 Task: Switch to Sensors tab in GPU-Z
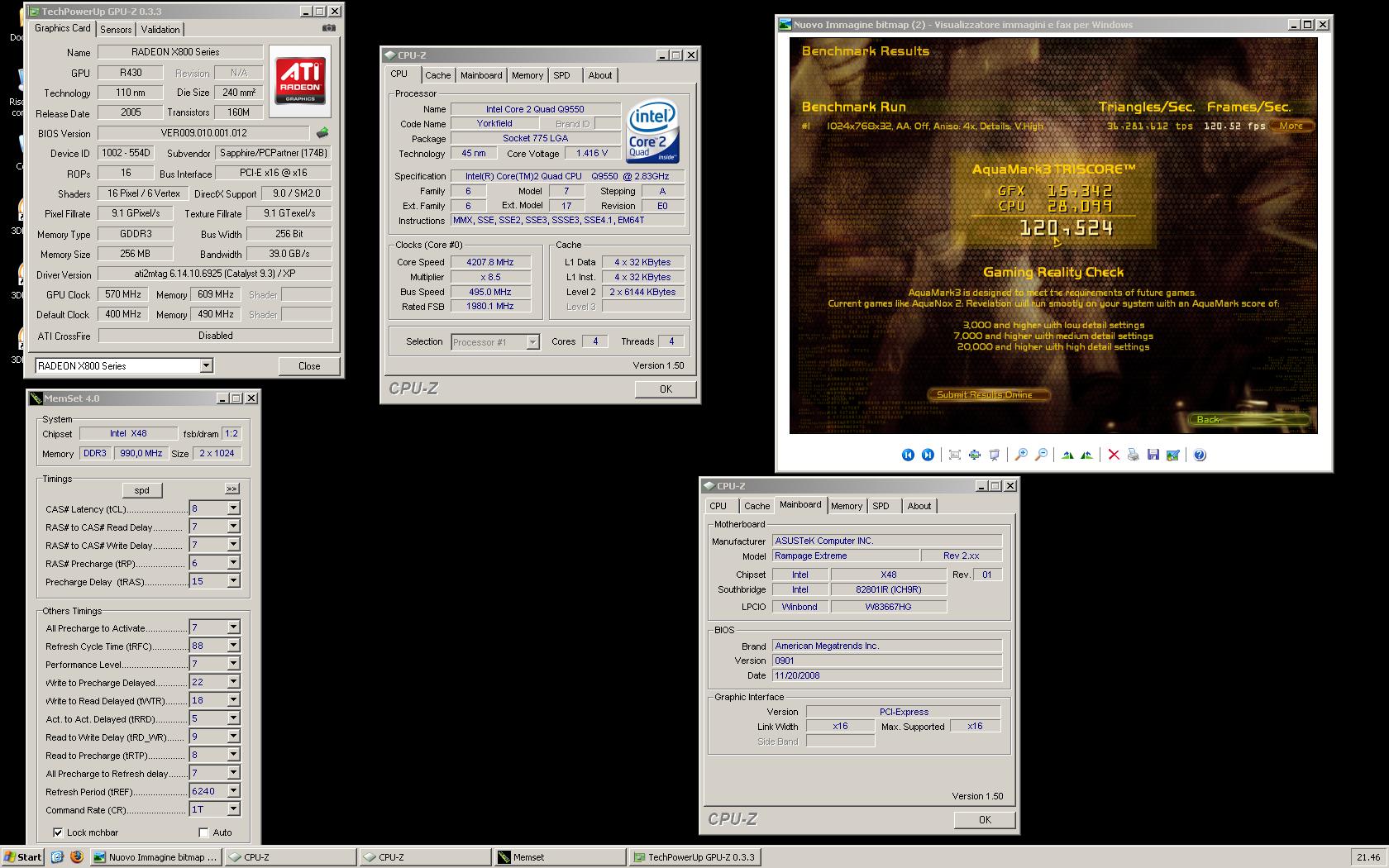click(x=116, y=30)
